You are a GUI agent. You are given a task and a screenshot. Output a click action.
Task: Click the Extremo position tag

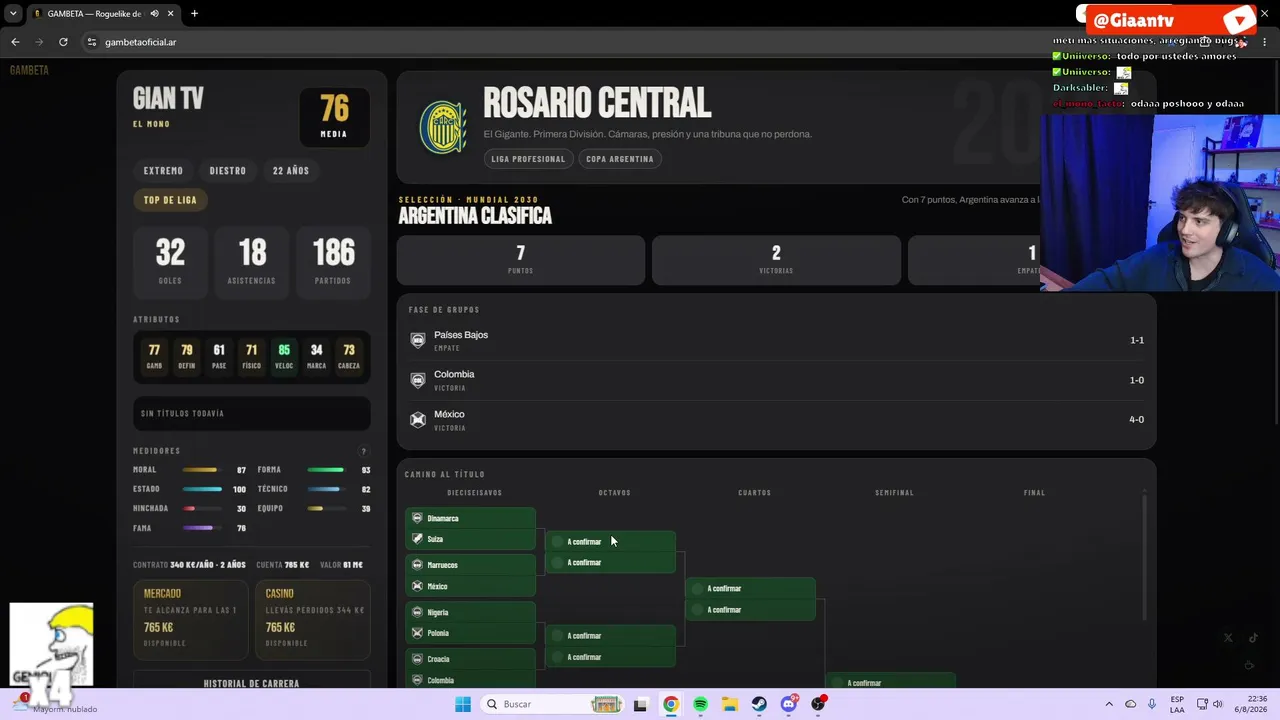[x=163, y=171]
